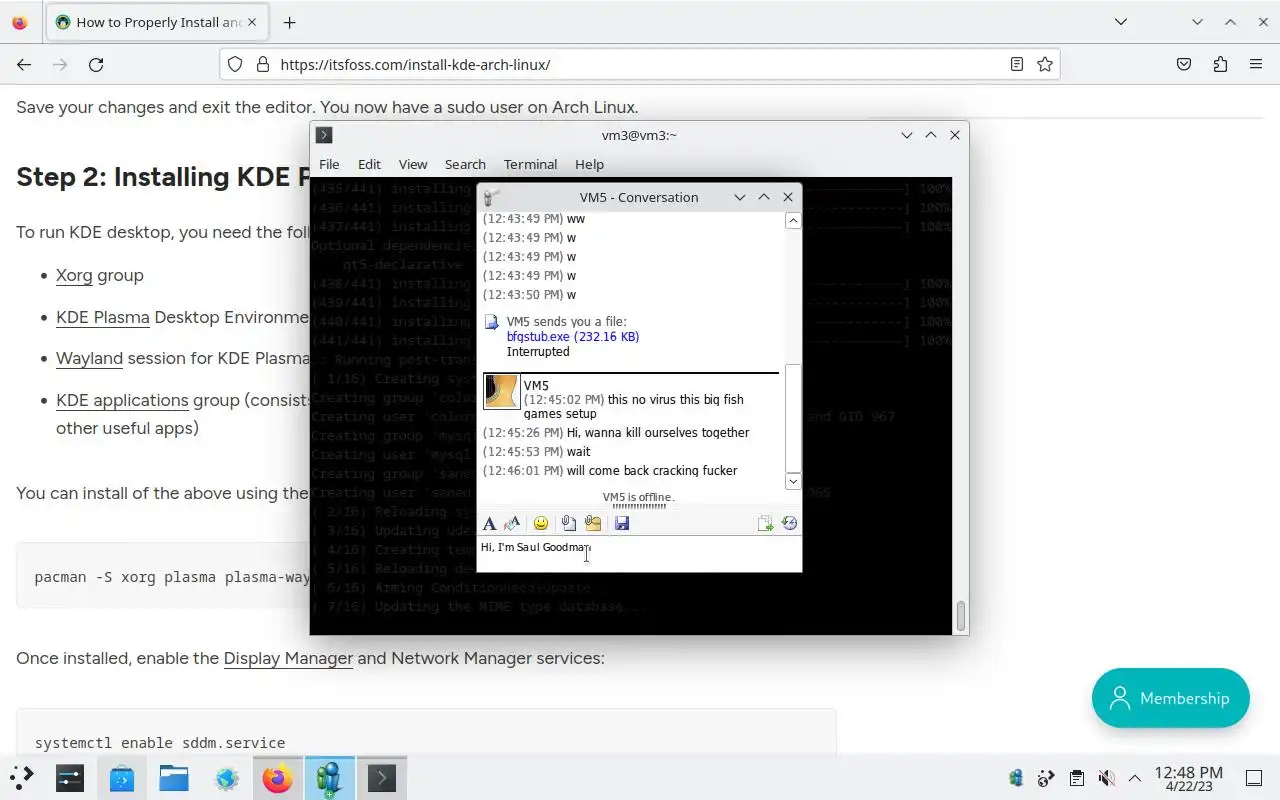Click the attach folder paperclip icon
Screen dimensions: 1280x800
593,523
